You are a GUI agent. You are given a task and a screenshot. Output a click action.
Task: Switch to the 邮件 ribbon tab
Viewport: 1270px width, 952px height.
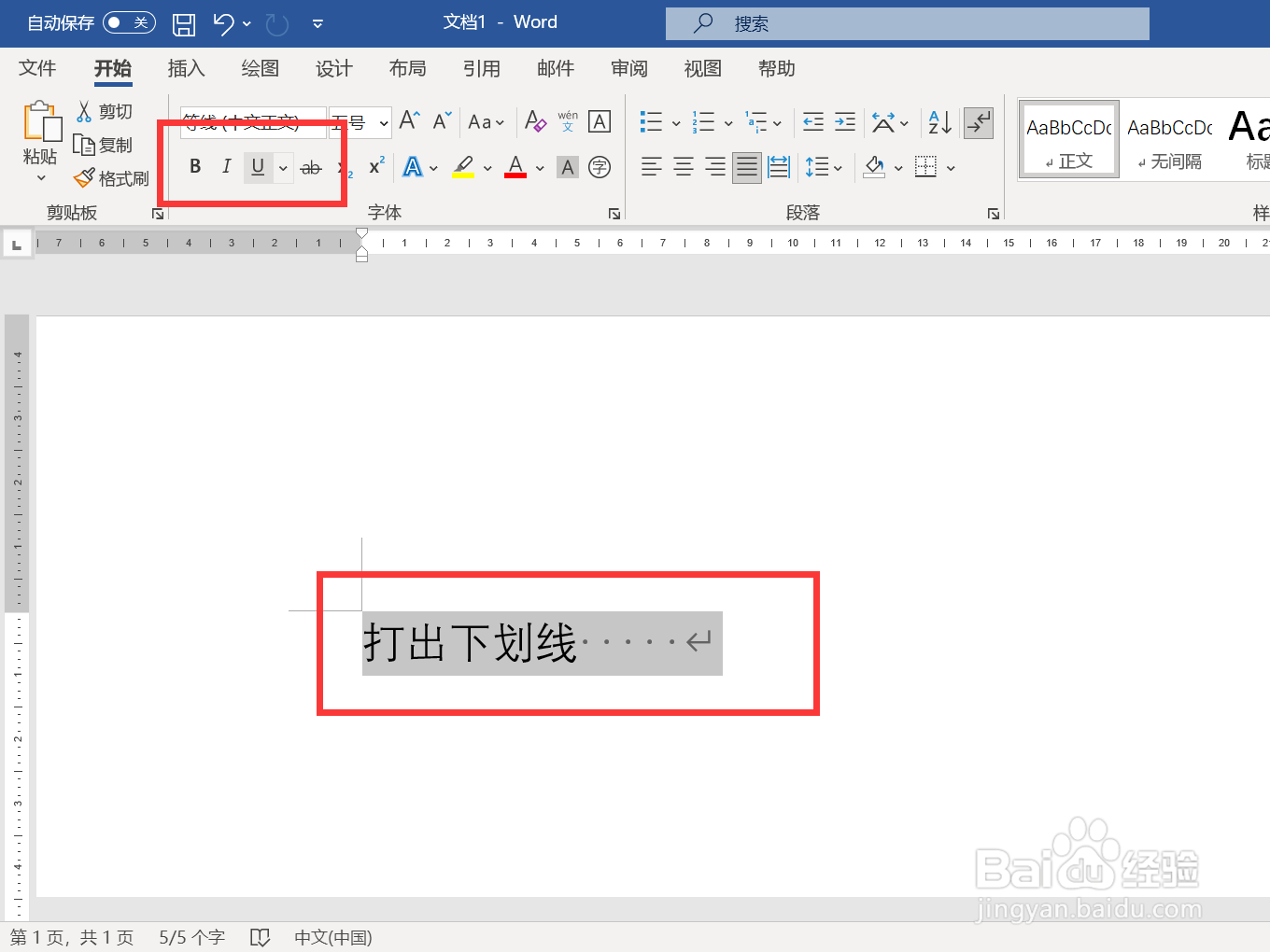[x=555, y=68]
